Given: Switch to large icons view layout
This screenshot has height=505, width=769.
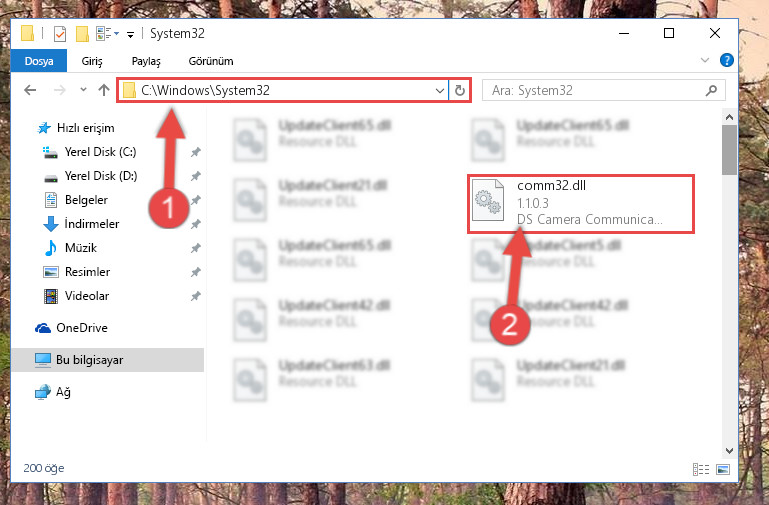Looking at the screenshot, I should click(723, 469).
